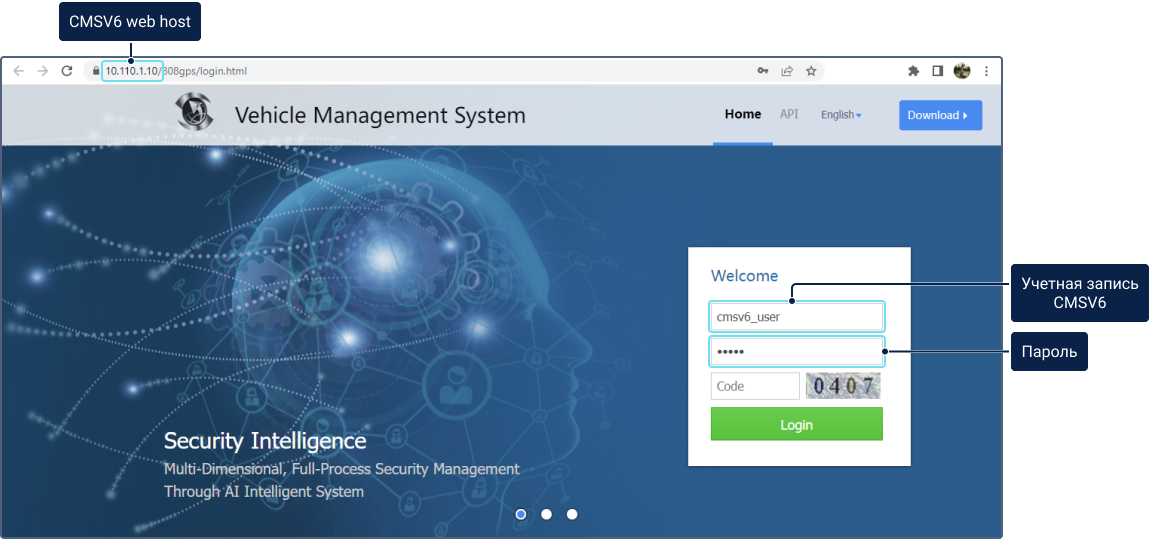The image size is (1153, 539).
Task: Click the browser forward arrow
Action: pos(43,71)
